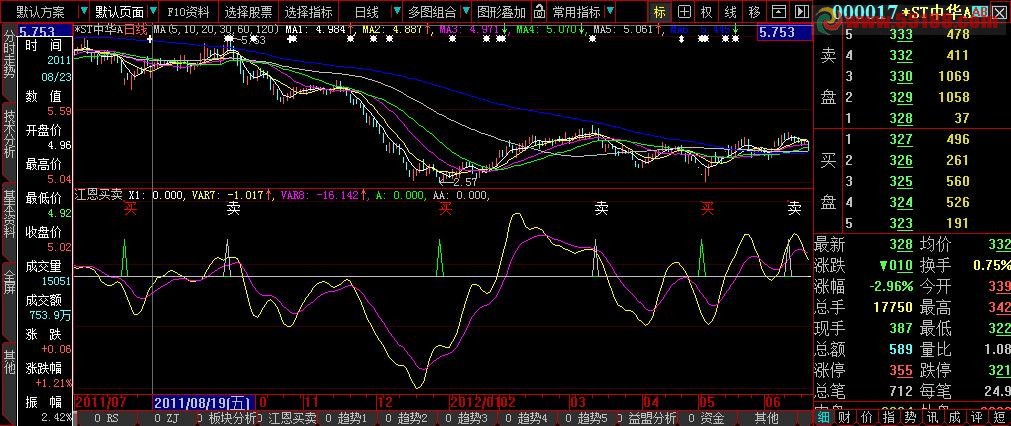Click the grid layout window icon
This screenshot has width=1011, height=426.
684,12
